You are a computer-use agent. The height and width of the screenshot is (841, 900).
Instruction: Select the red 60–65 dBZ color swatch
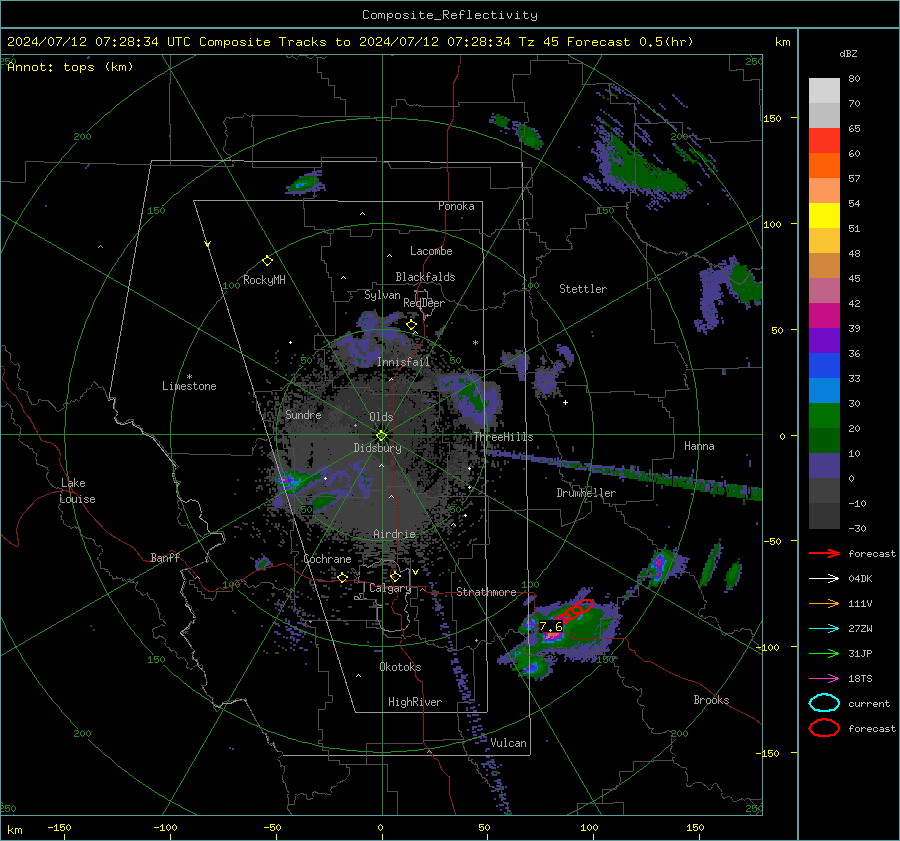click(x=824, y=141)
